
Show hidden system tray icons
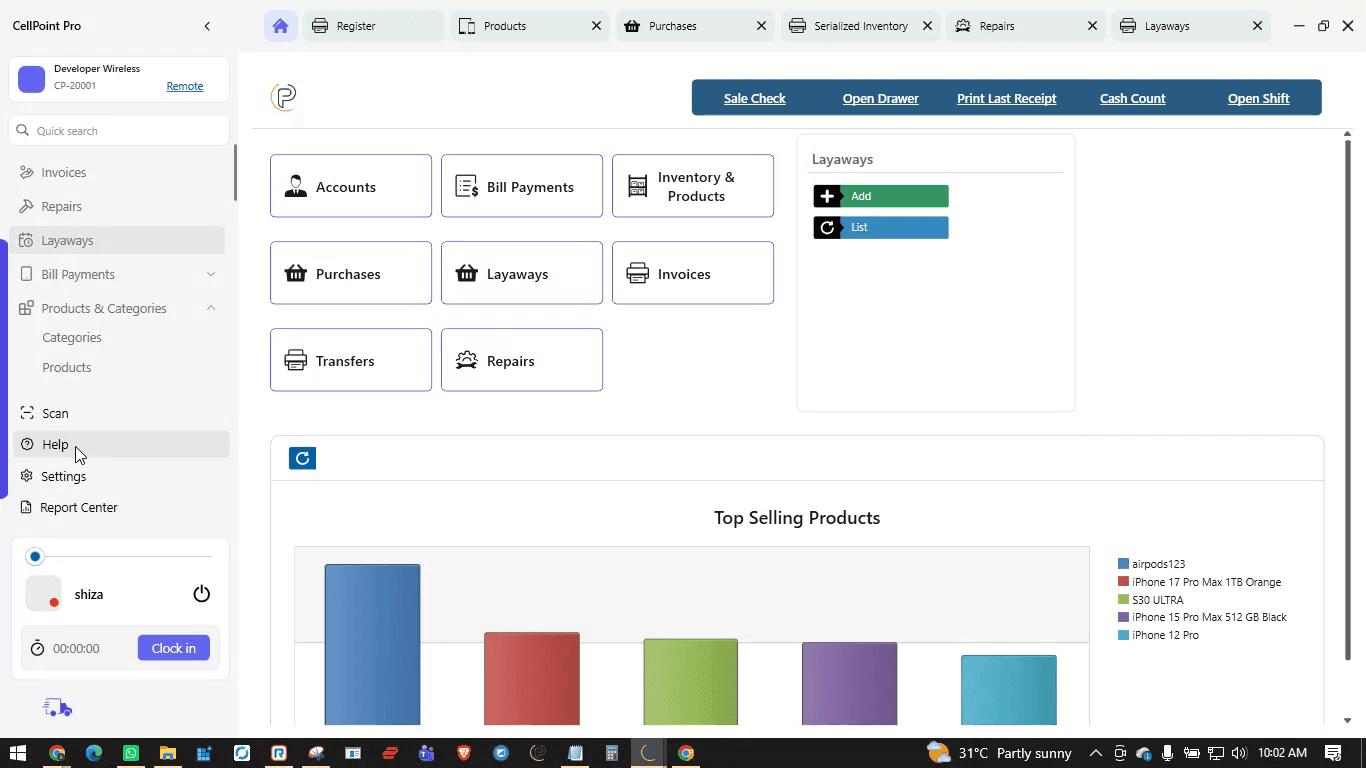coord(1096,753)
